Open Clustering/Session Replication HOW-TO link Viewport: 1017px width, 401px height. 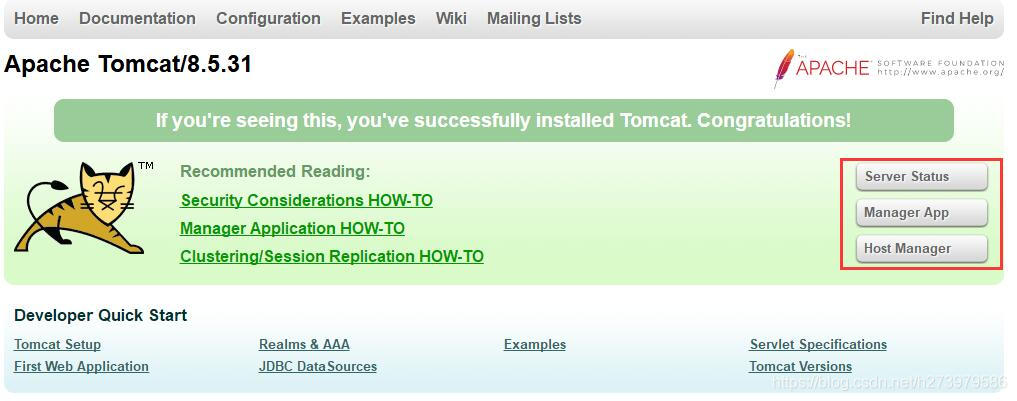[x=332, y=256]
